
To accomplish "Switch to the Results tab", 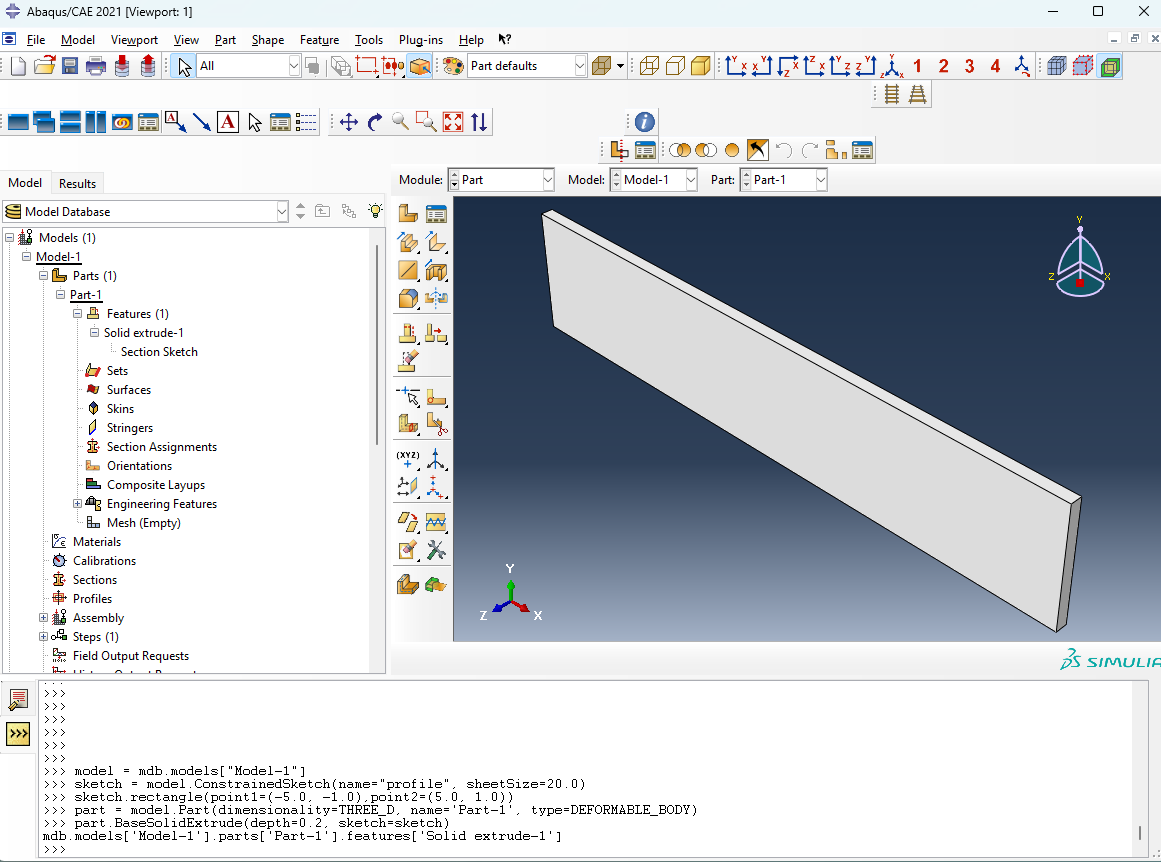I will point(77,183).
